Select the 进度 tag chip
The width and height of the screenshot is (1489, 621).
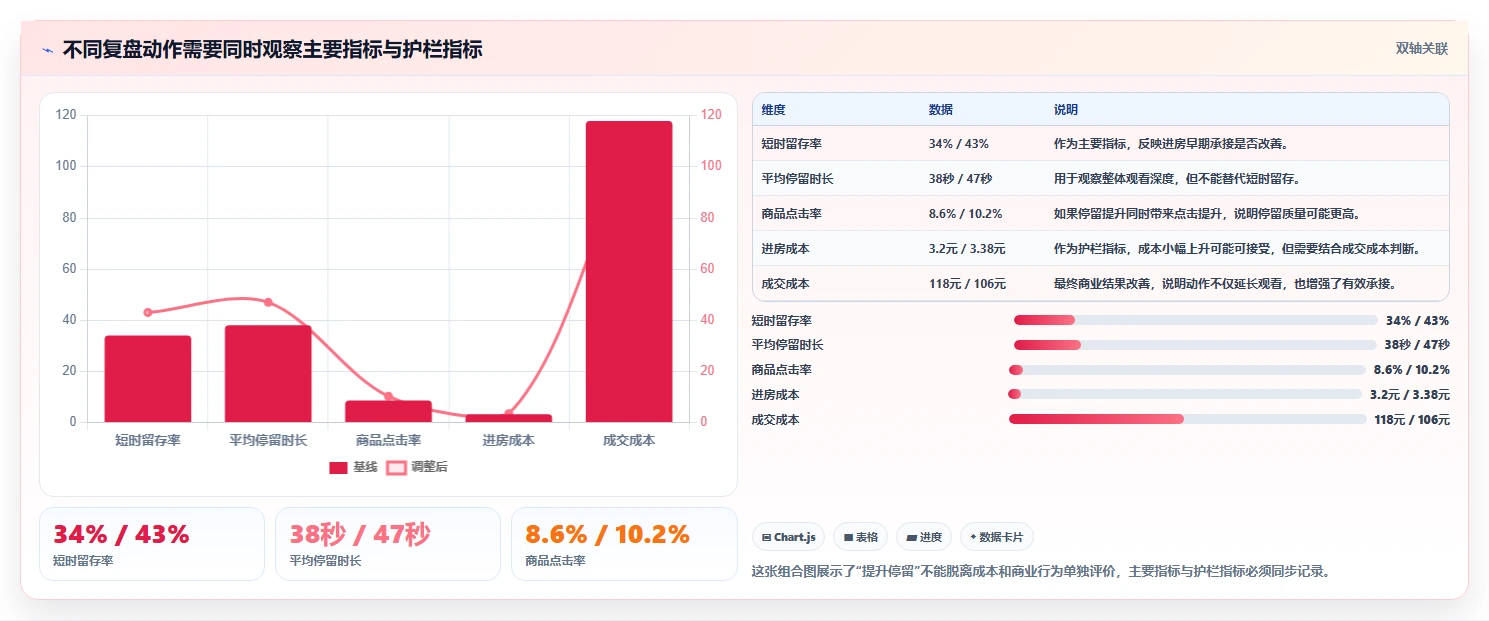924,537
